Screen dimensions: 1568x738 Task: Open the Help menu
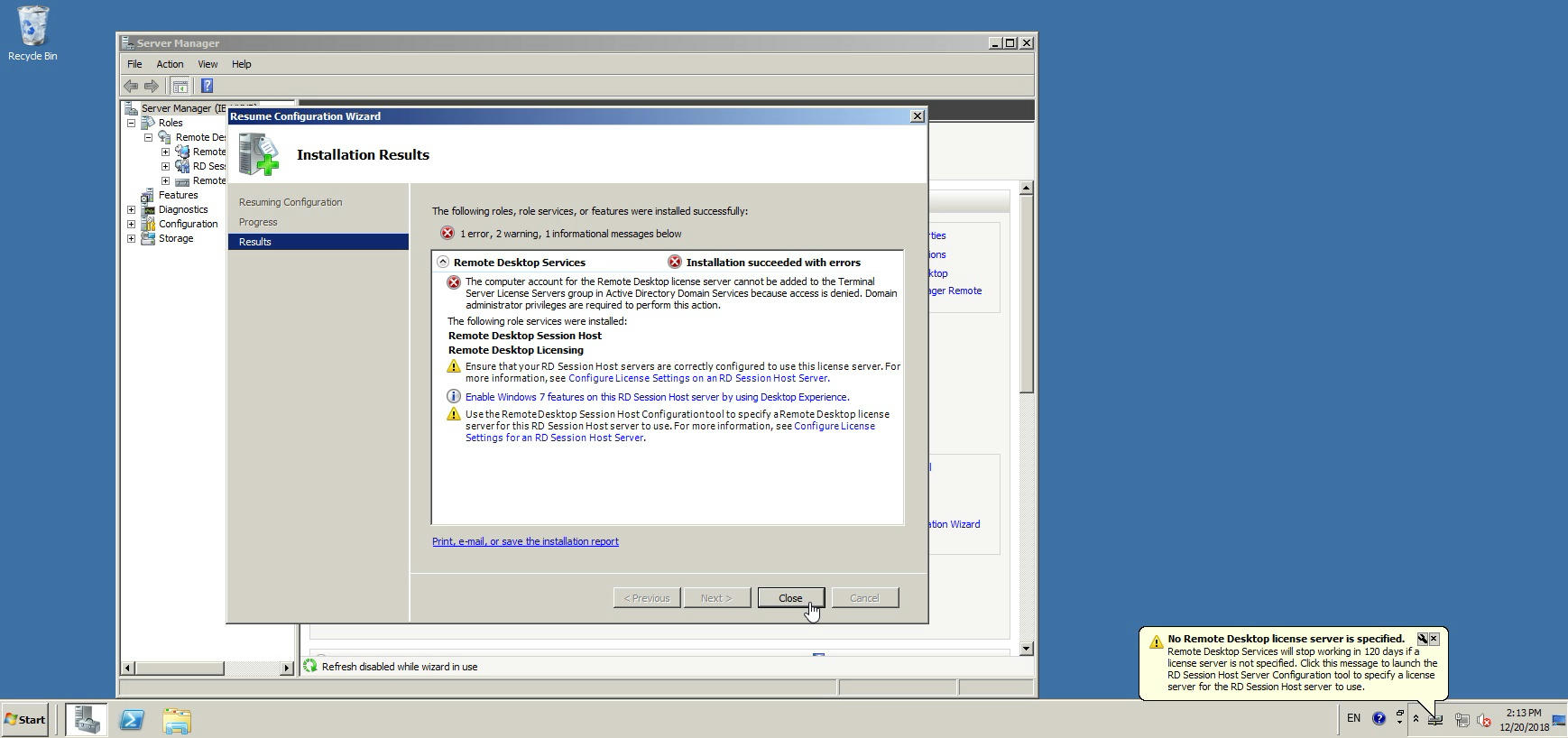coord(241,64)
